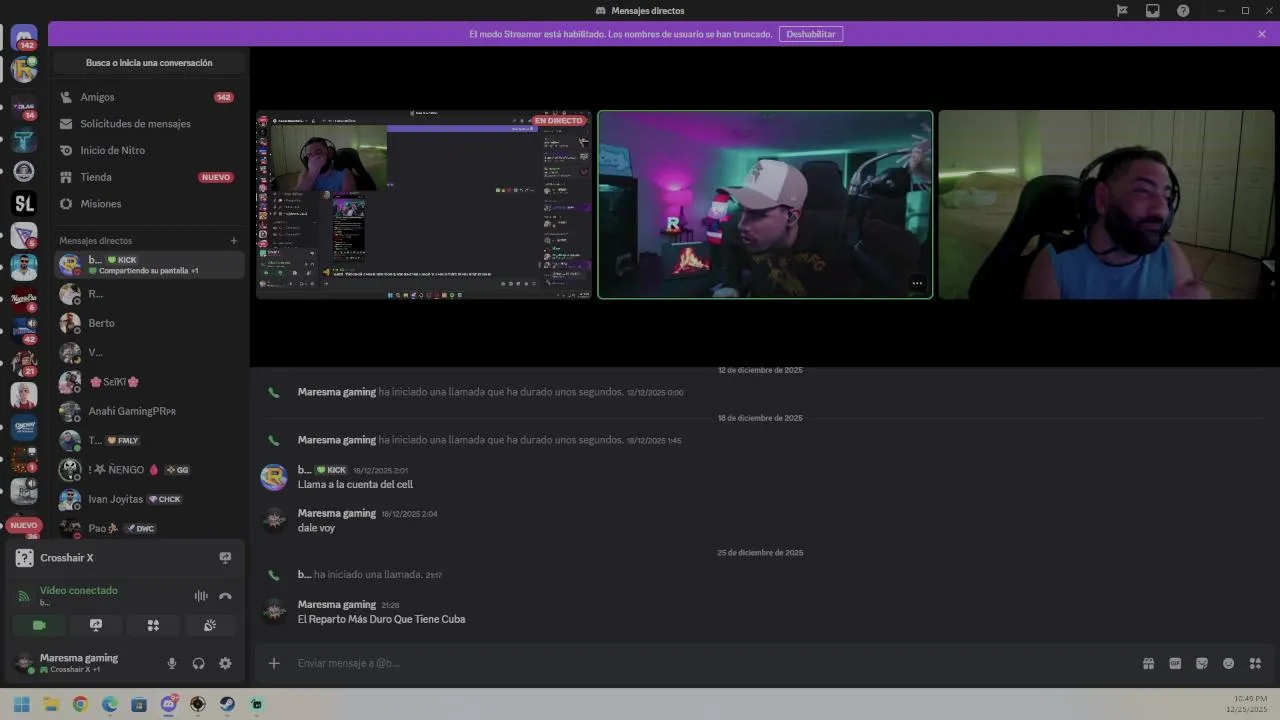Open the emoji picker
The image size is (1280, 720).
(x=1229, y=663)
